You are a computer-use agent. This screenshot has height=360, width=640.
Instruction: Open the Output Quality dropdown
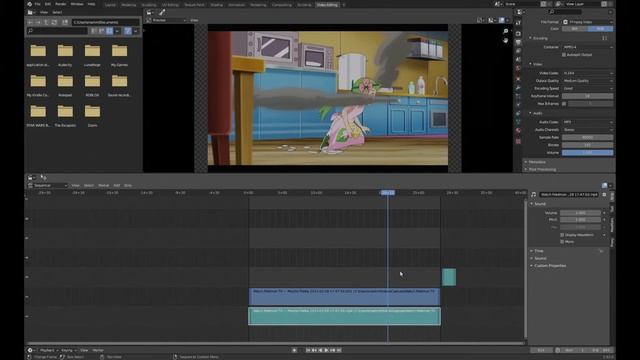click(588, 81)
